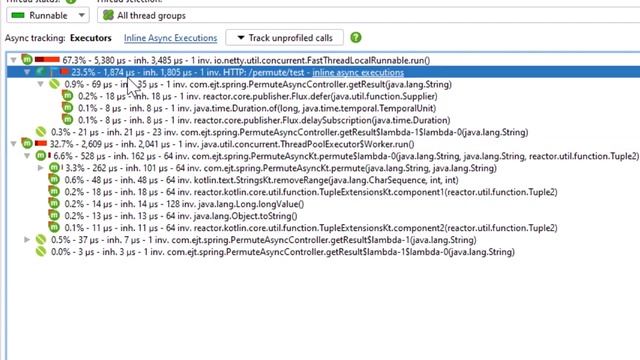The width and height of the screenshot is (640, 360).
Task: Select the TupleExtensionsKt.component2 row text
Action: click(311, 228)
